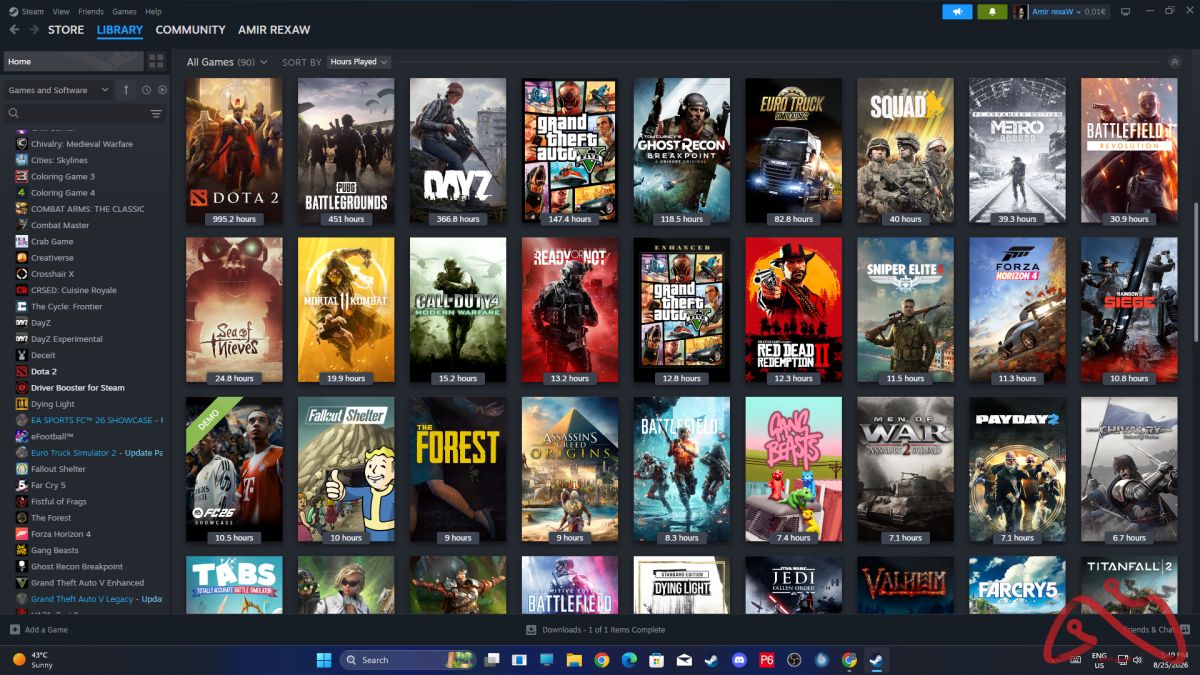Click Add a Game button
This screenshot has height=675, width=1200.
(x=39, y=630)
